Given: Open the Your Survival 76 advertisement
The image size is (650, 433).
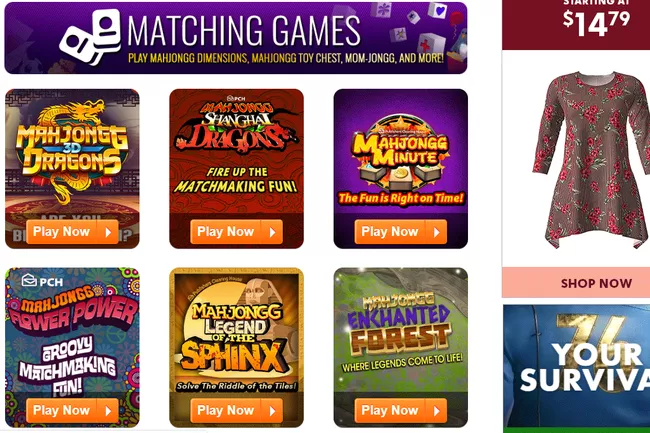Looking at the screenshot, I should pyautogui.click(x=577, y=369).
